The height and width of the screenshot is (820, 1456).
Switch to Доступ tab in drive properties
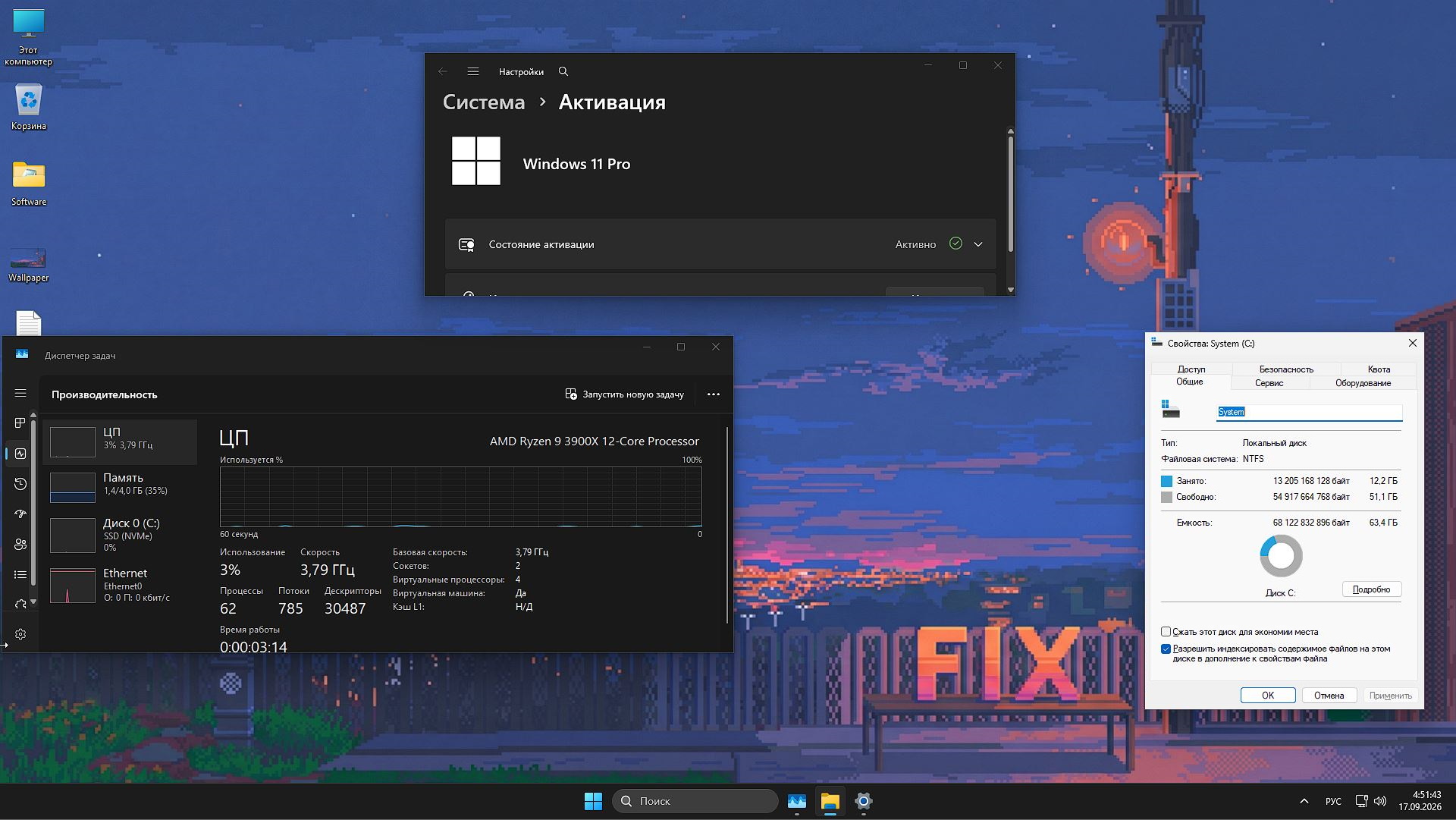click(1191, 369)
